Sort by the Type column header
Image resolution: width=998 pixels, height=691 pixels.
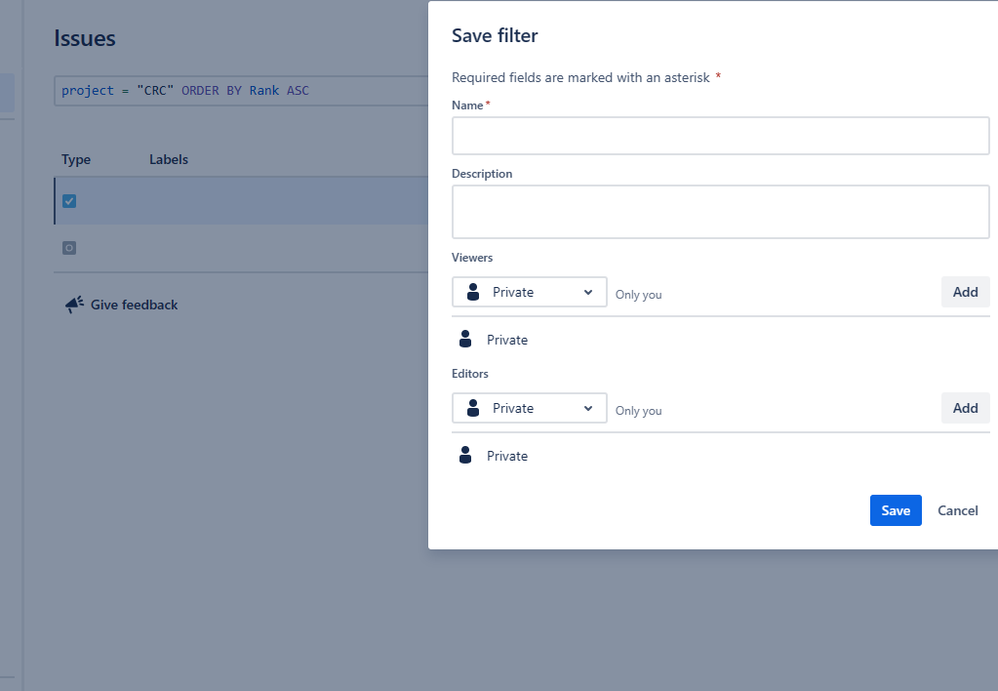coord(76,160)
